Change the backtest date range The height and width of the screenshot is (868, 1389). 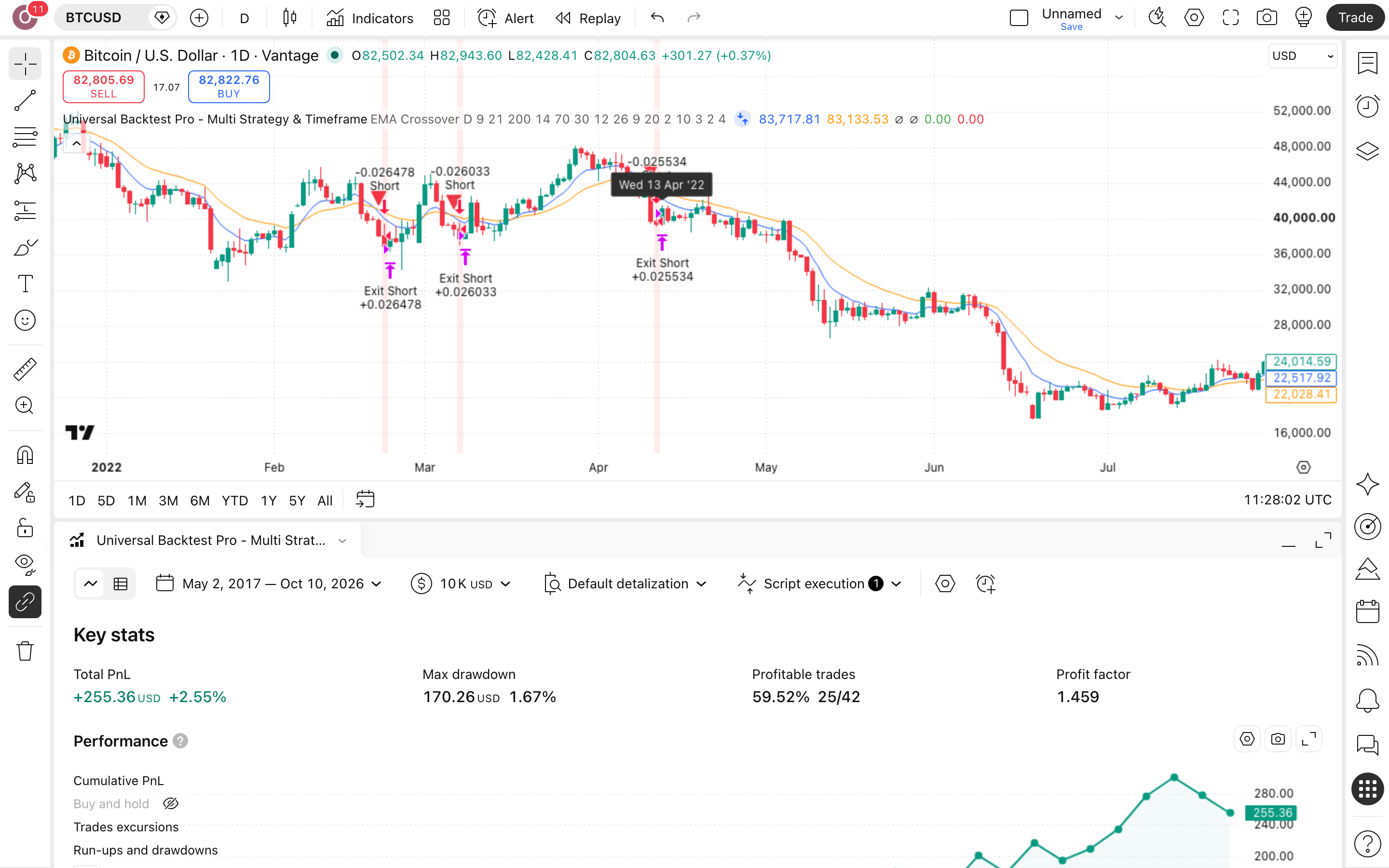pyautogui.click(x=269, y=584)
